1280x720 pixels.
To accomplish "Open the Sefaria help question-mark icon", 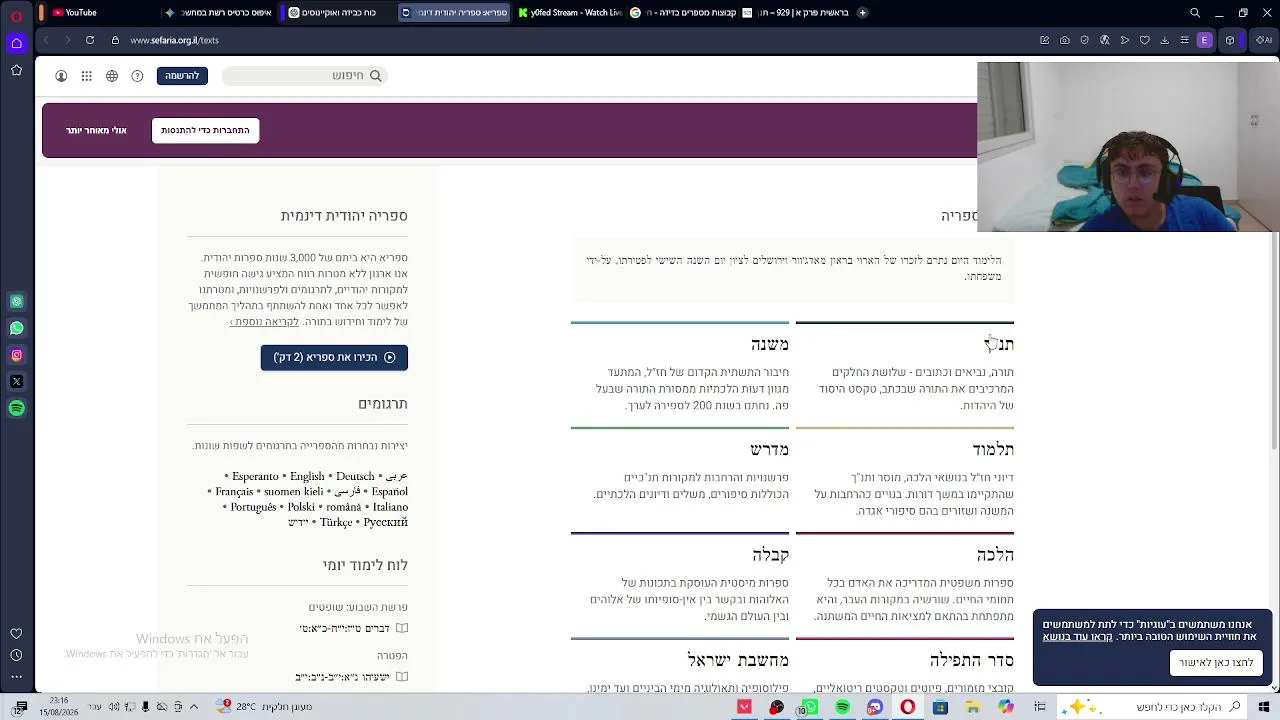I will click(x=137, y=76).
